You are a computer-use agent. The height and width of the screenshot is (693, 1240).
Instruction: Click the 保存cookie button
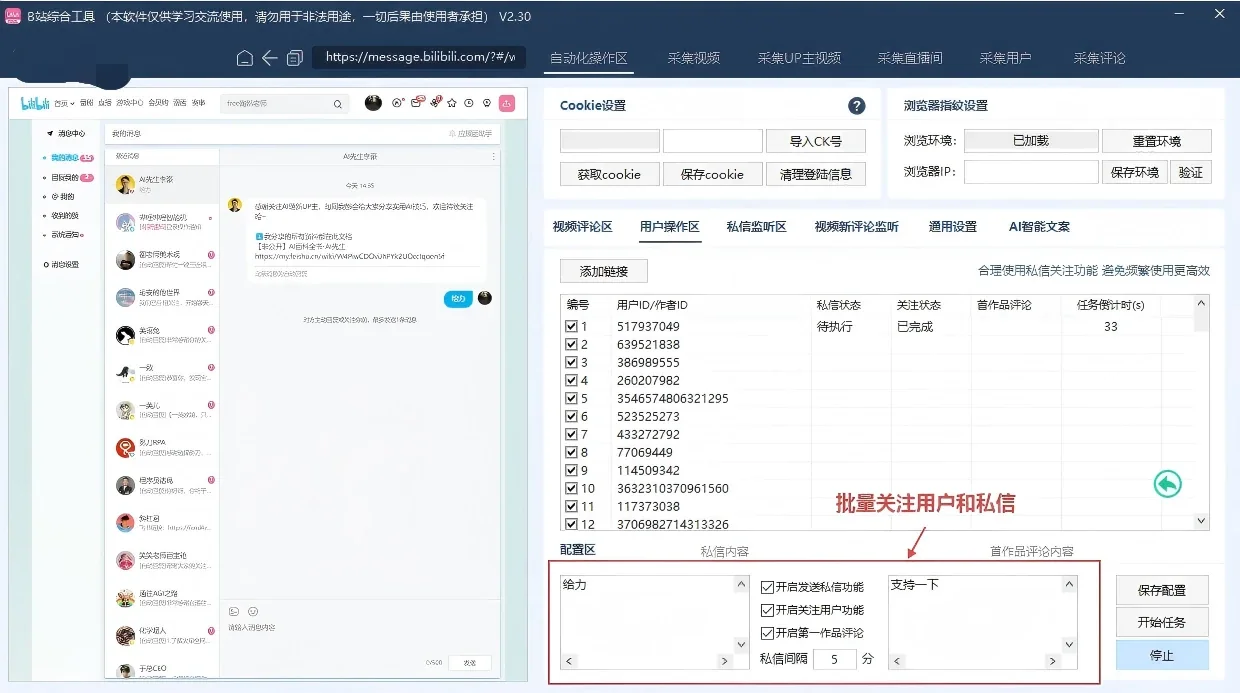pyautogui.click(x=712, y=174)
